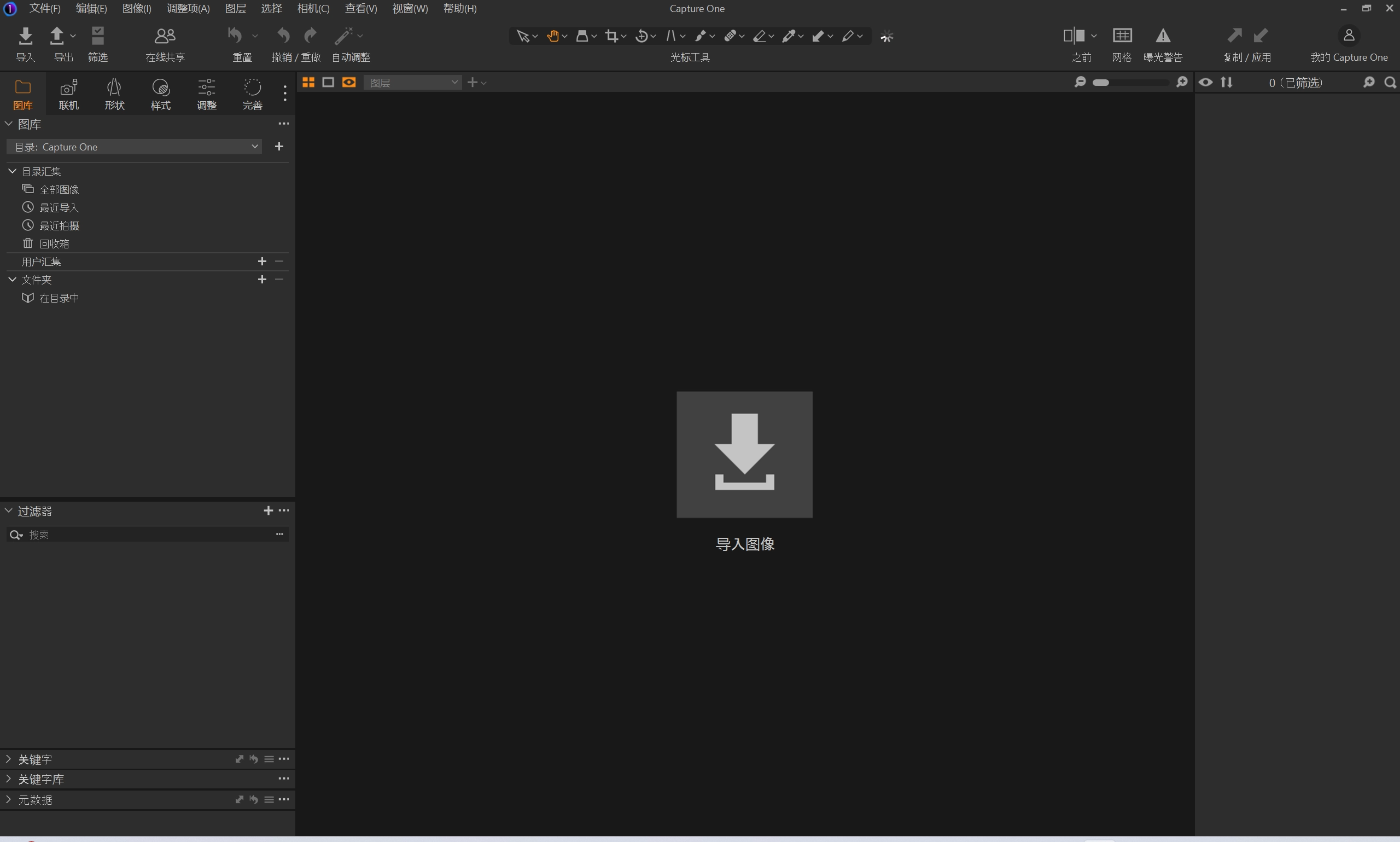Open the Tethered camera tool tab

point(68,94)
